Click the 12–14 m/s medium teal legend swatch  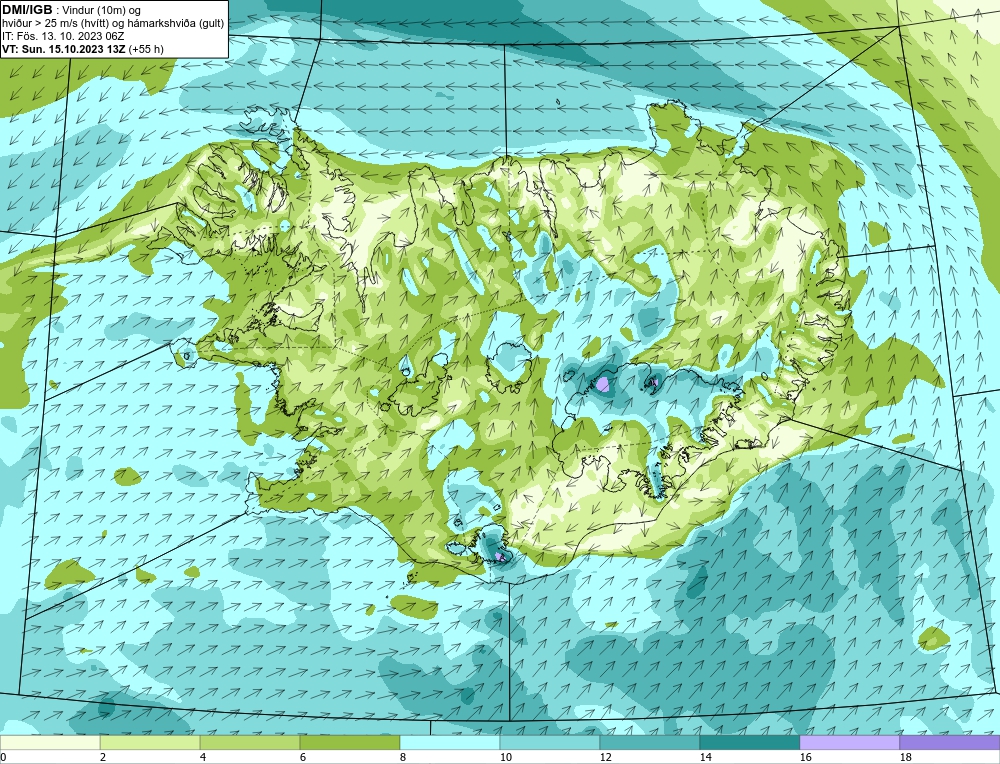[650, 742]
